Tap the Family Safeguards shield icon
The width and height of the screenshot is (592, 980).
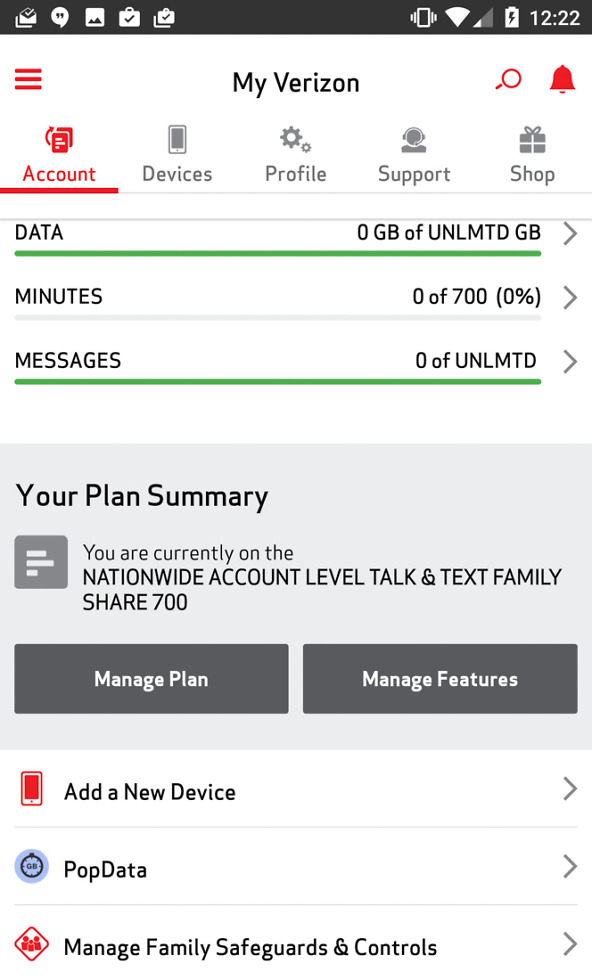[30, 944]
